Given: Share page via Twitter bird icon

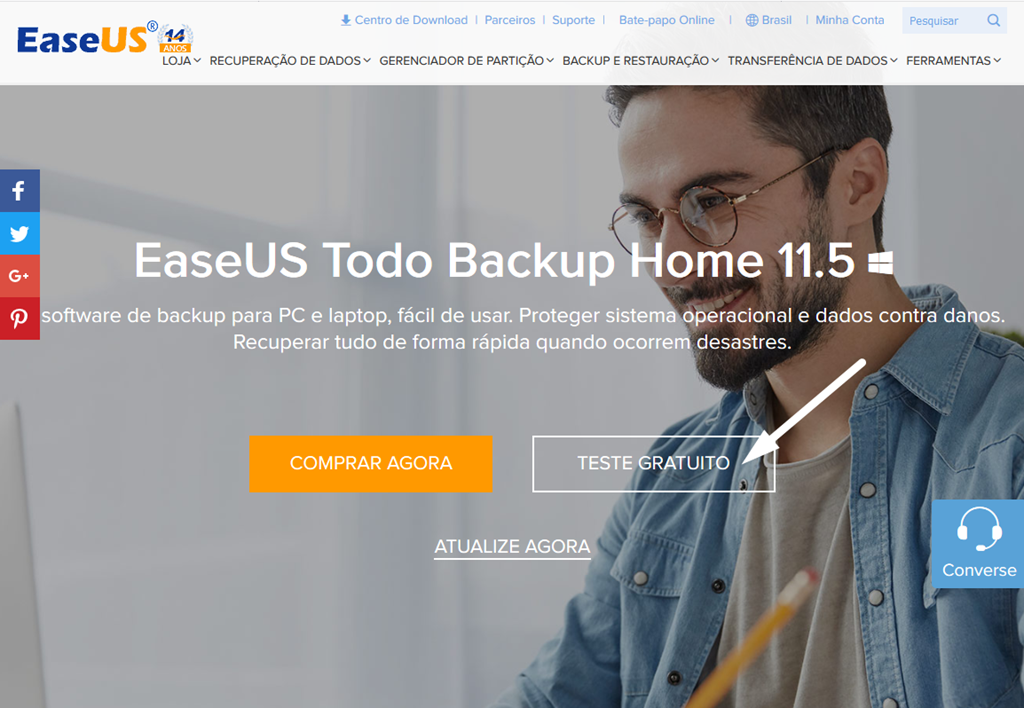Looking at the screenshot, I should pyautogui.click(x=19, y=233).
